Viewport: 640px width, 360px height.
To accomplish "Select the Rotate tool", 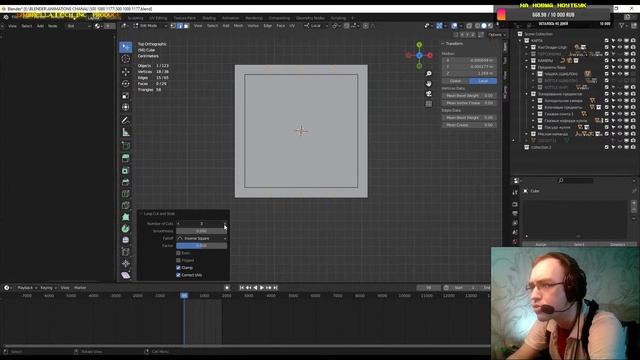I will (126, 84).
